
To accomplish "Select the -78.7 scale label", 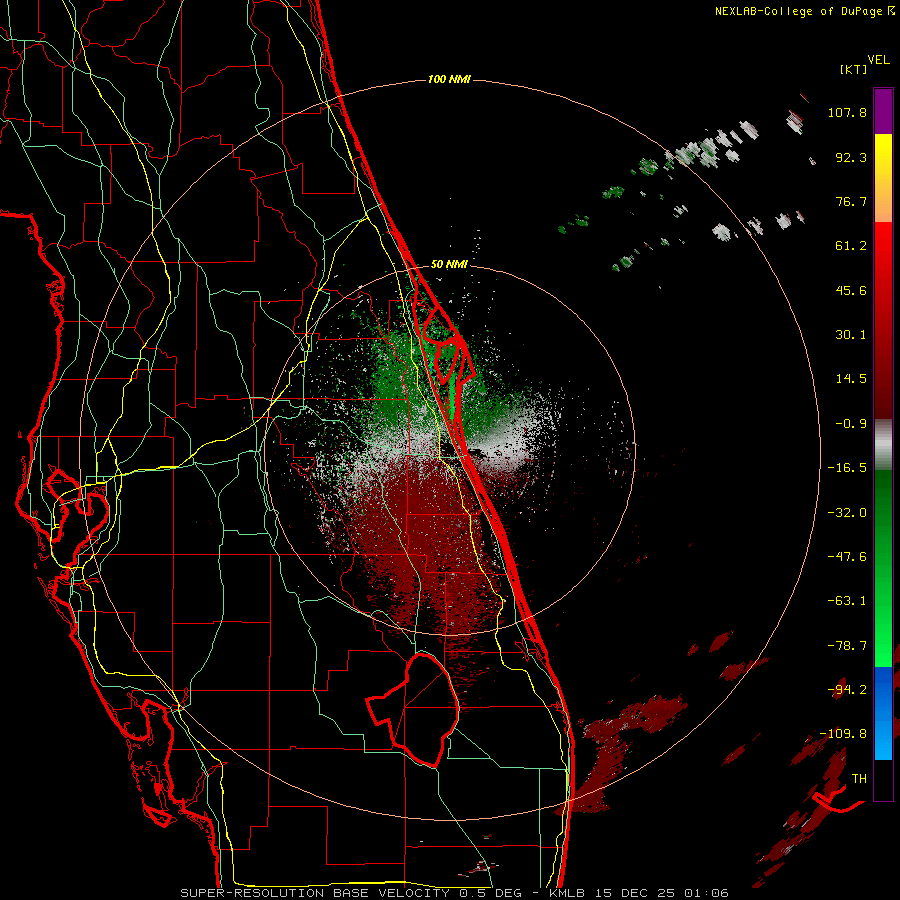I will tap(847, 646).
